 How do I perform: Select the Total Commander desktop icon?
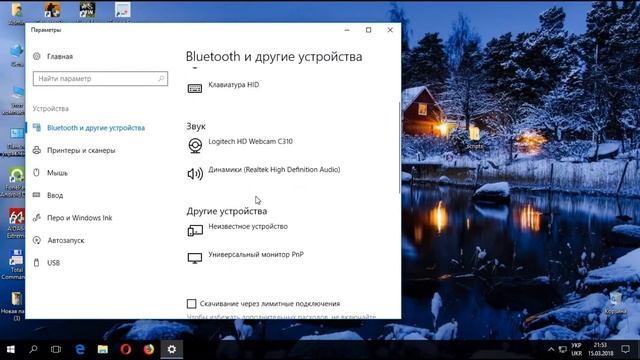pos(16,264)
